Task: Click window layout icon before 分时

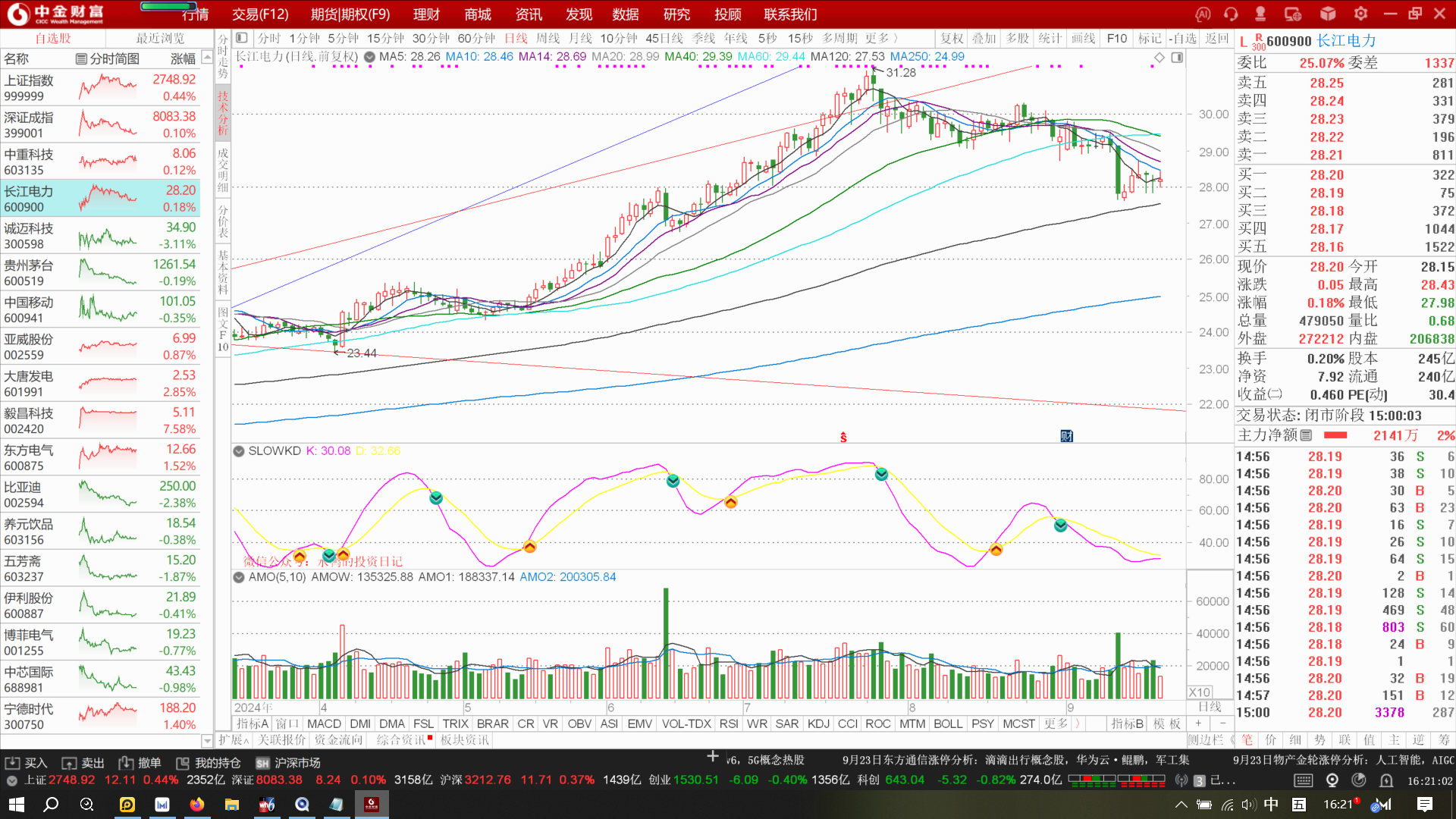Action: (241, 38)
